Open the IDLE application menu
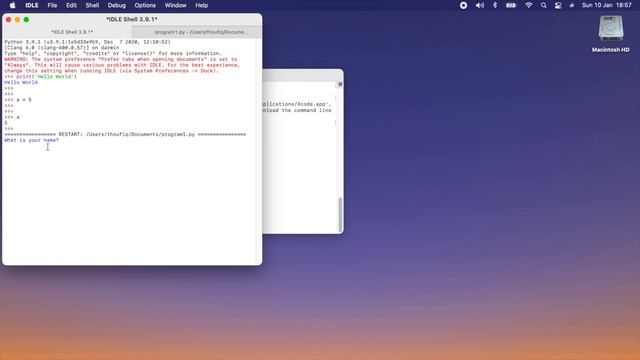This screenshot has width=640, height=360. point(31,5)
